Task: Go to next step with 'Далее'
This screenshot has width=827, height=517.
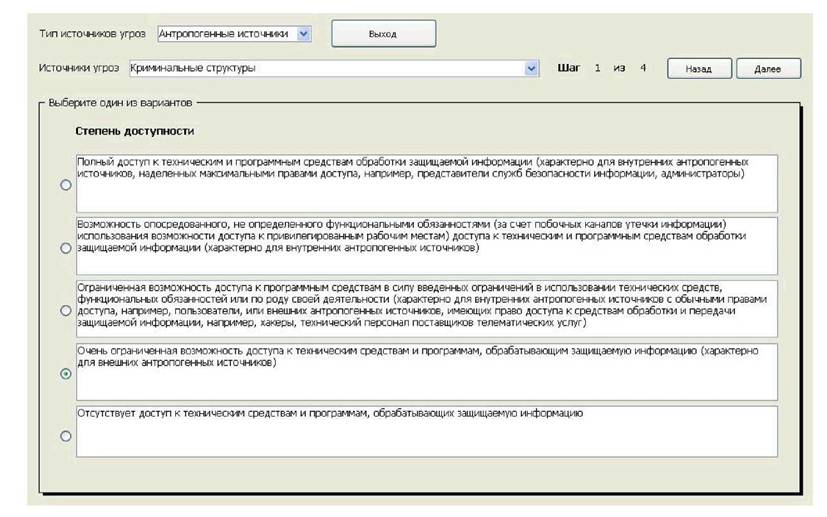Action: coord(768,69)
